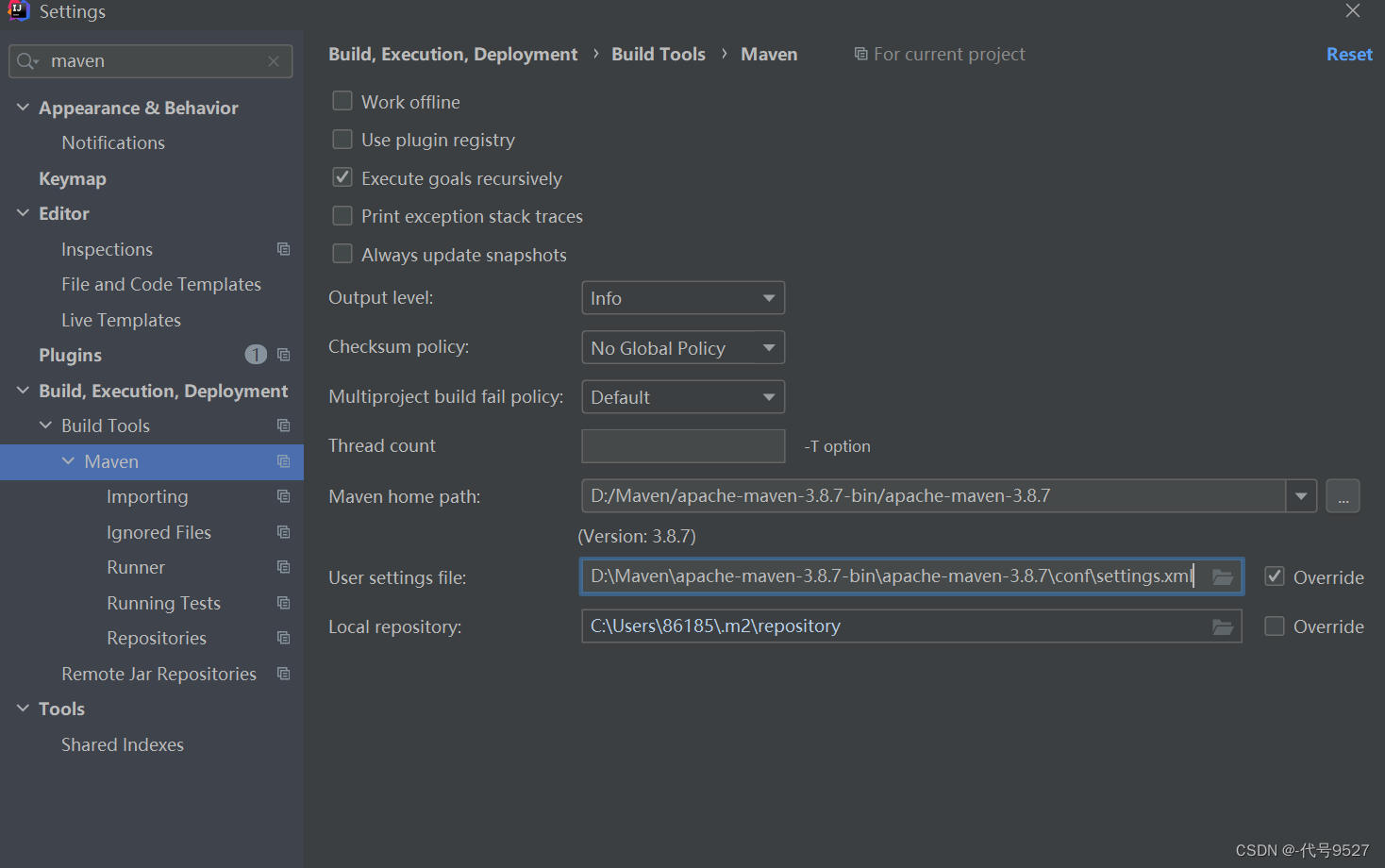
Task: Click the search magnifier icon
Action: click(x=26, y=61)
